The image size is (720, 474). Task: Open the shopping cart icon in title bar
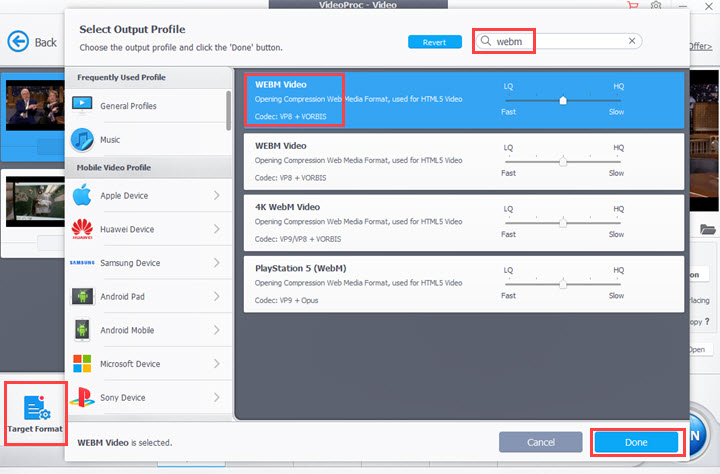tap(633, 5)
